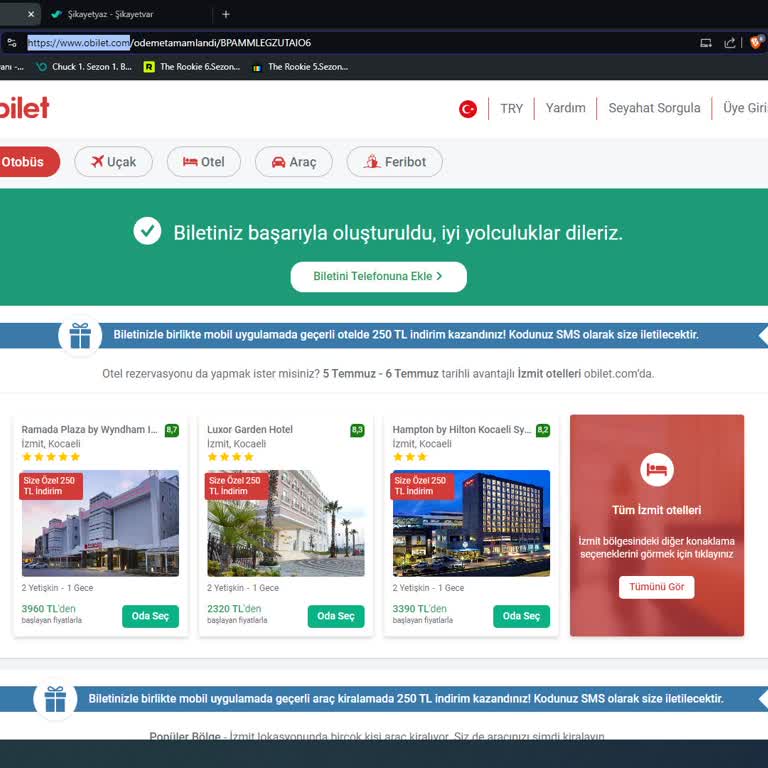This screenshot has width=768, height=768.
Task: Open Ramada Plaza by Wyndham hotel title
Action: (x=89, y=430)
